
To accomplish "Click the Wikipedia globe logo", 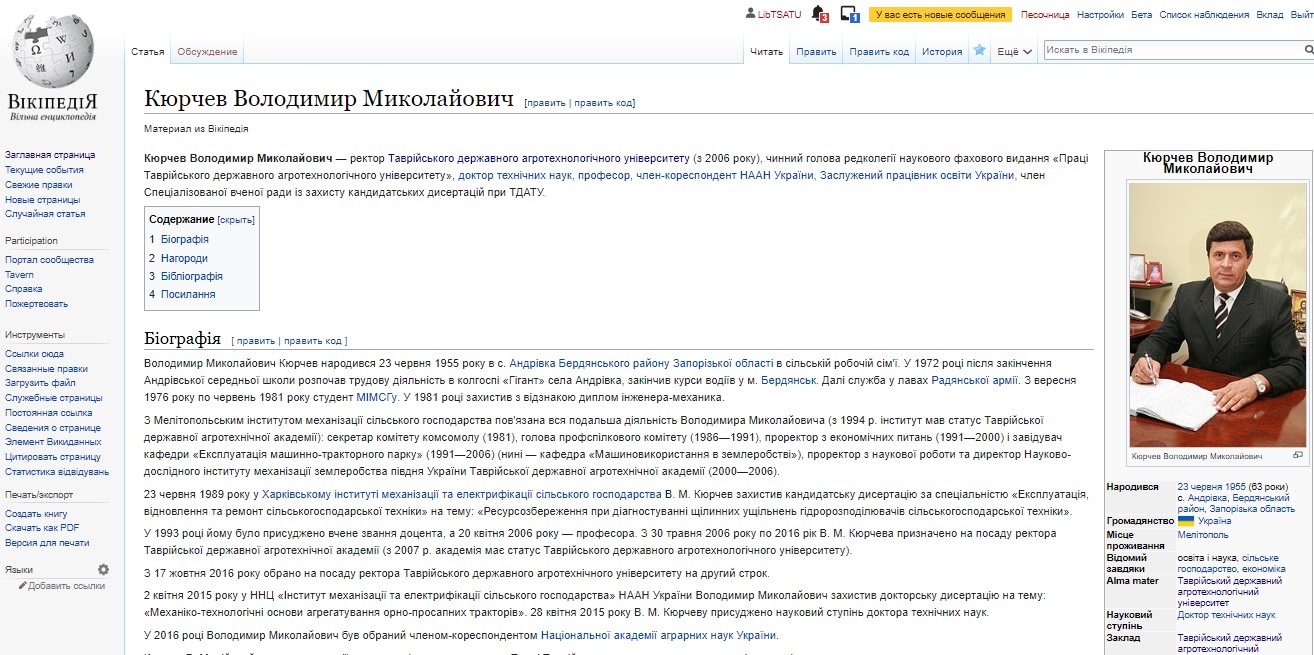I will [53, 56].
